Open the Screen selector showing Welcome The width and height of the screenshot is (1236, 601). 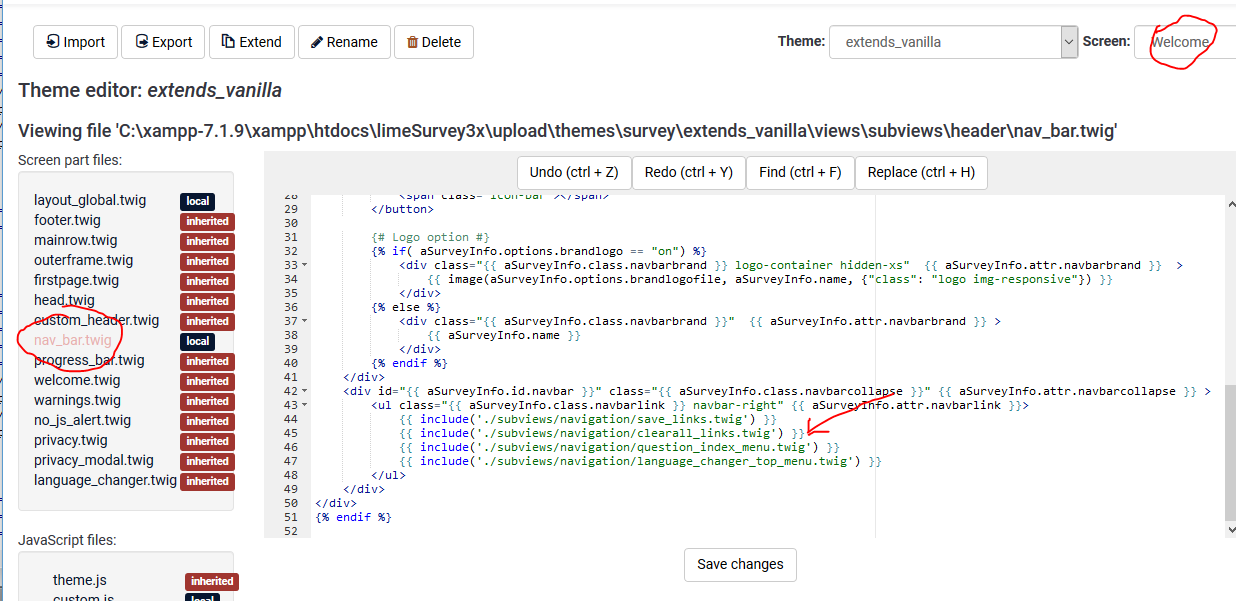coord(1184,42)
